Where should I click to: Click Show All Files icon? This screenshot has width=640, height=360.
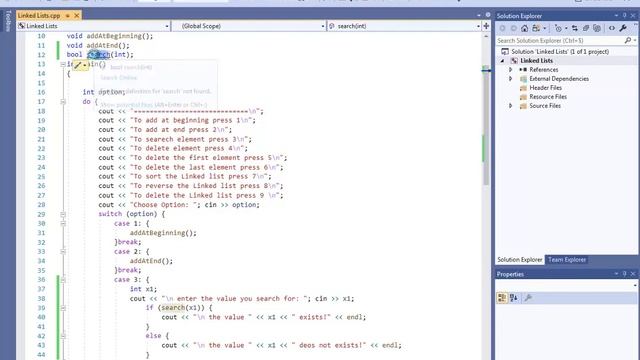point(597,28)
